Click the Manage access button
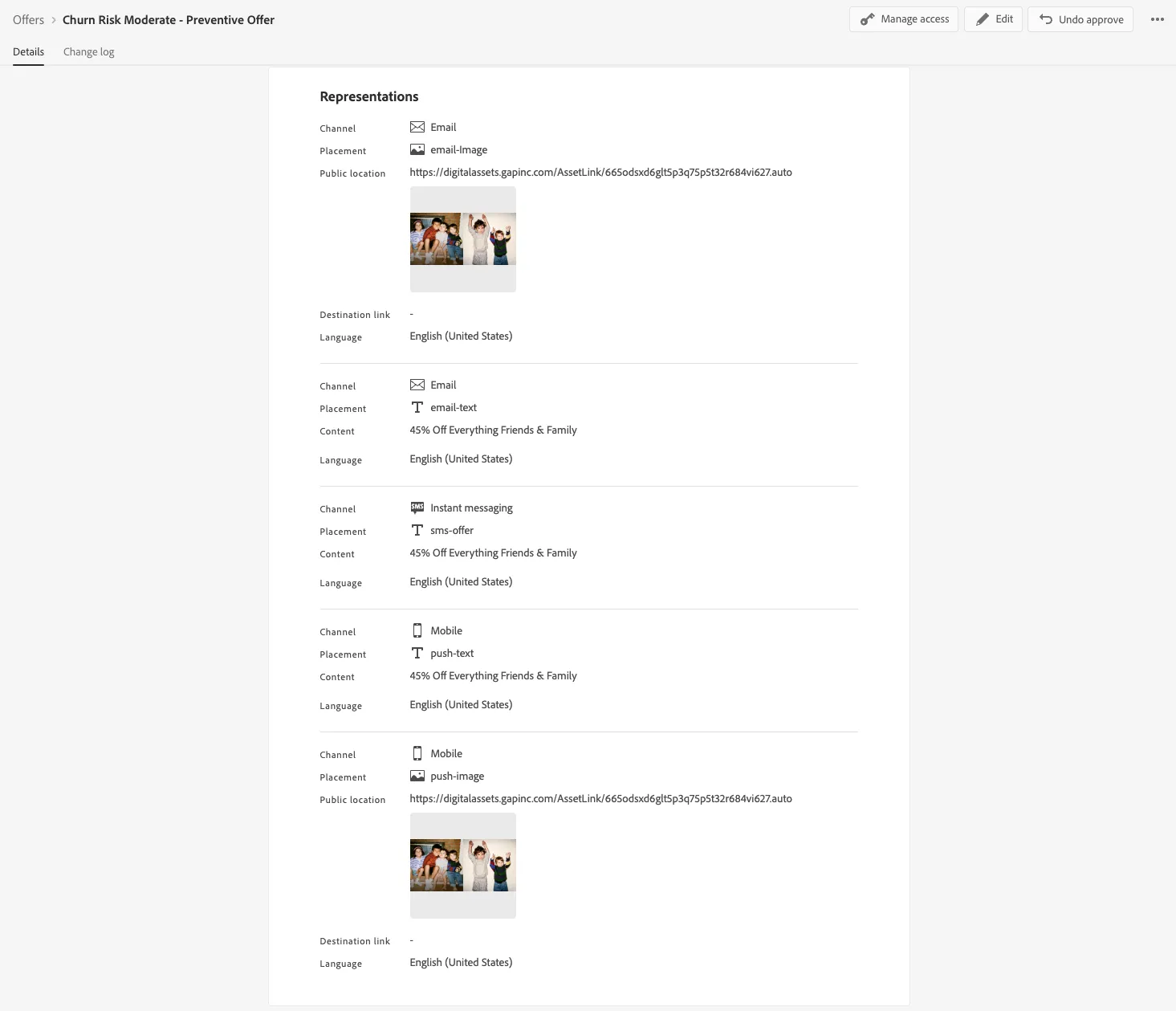The height and width of the screenshot is (1011, 1176). point(903,19)
